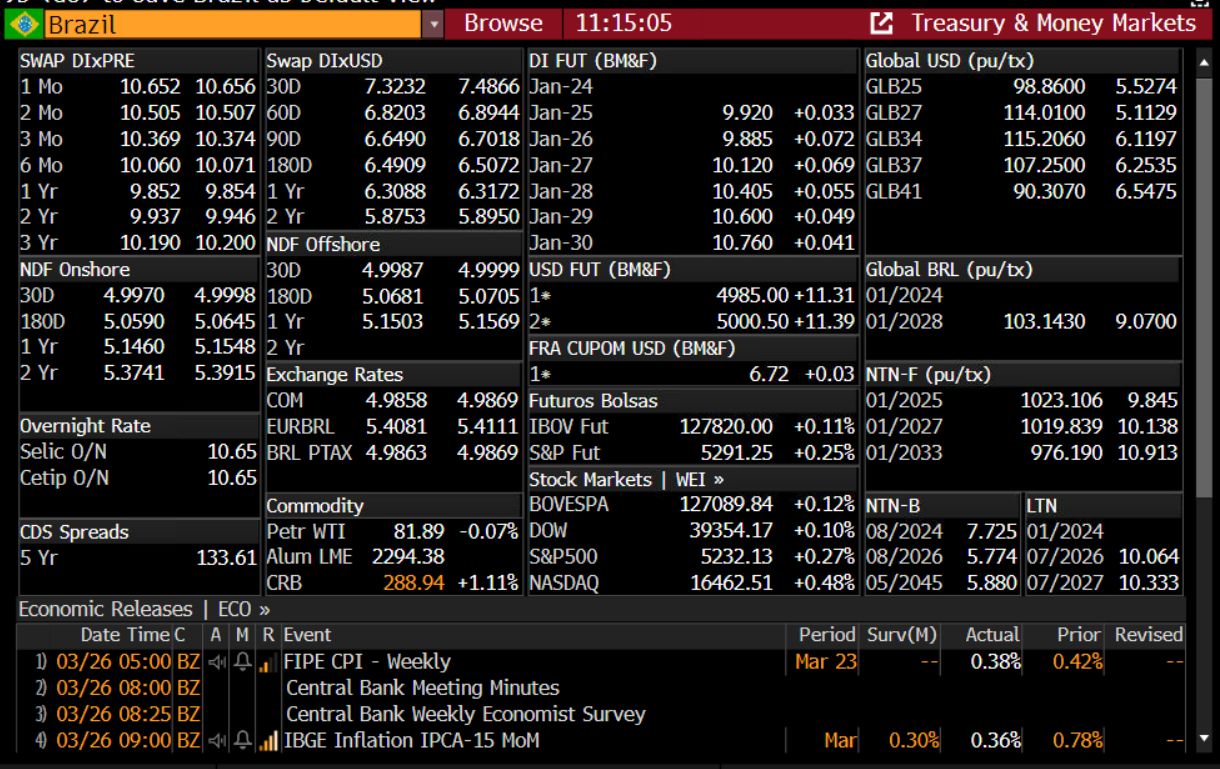Click the speaker icon for IBGE Inflation IPCA-15
Screen dimensions: 1220x769
[x=216, y=741]
